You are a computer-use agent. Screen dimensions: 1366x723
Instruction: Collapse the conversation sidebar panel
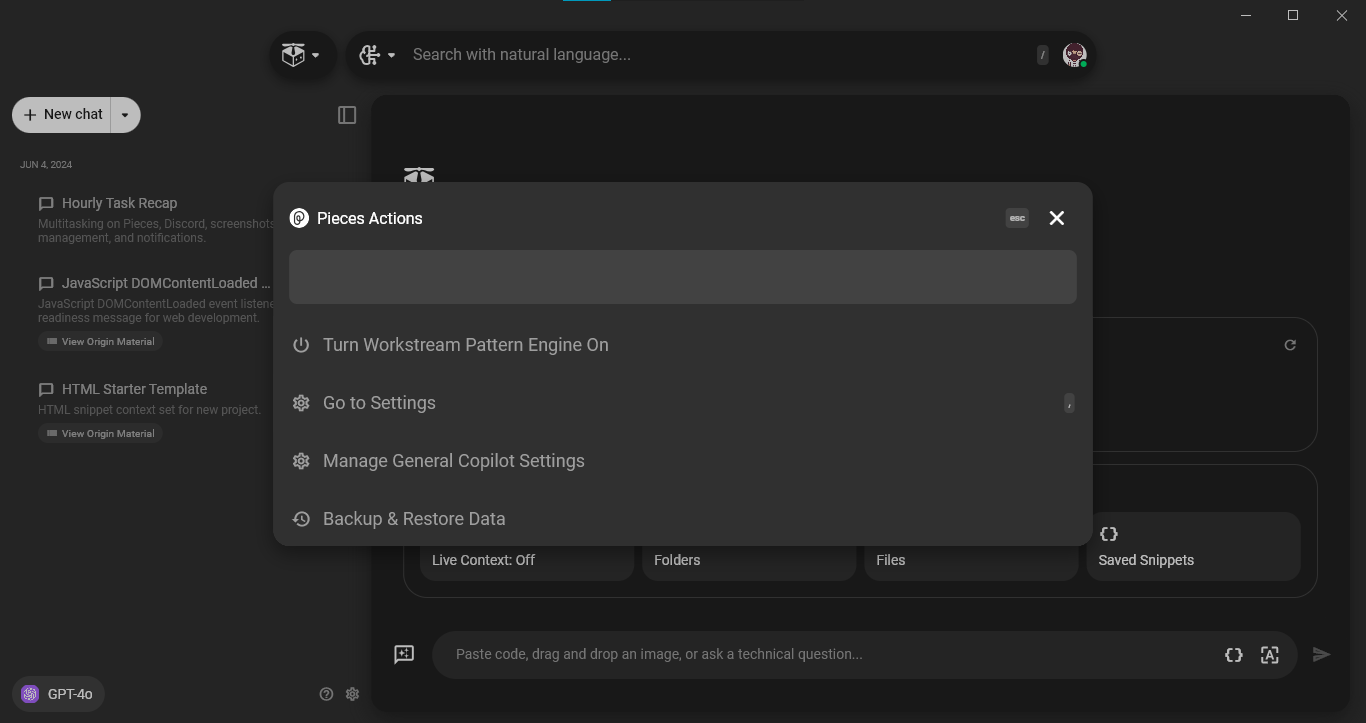pyautogui.click(x=347, y=115)
